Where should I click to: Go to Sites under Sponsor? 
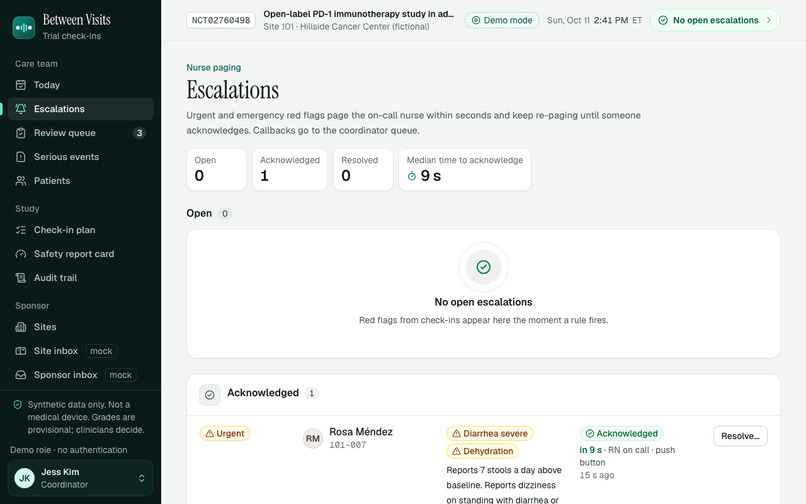tap(80, 327)
